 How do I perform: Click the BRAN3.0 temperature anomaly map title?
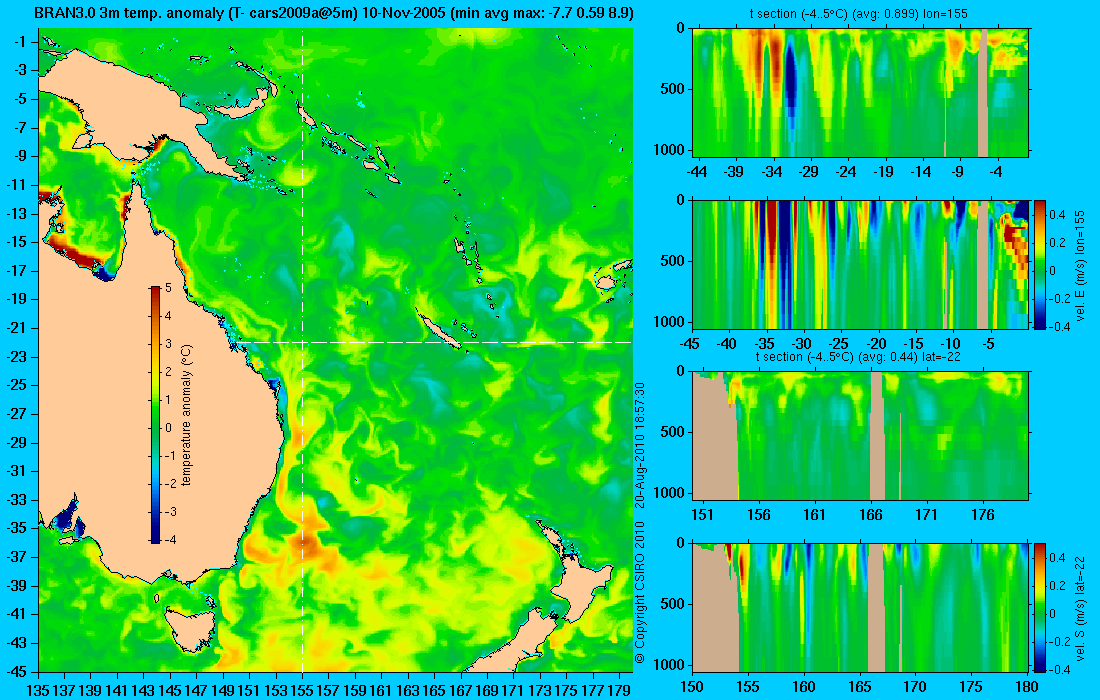pyautogui.click(x=334, y=13)
